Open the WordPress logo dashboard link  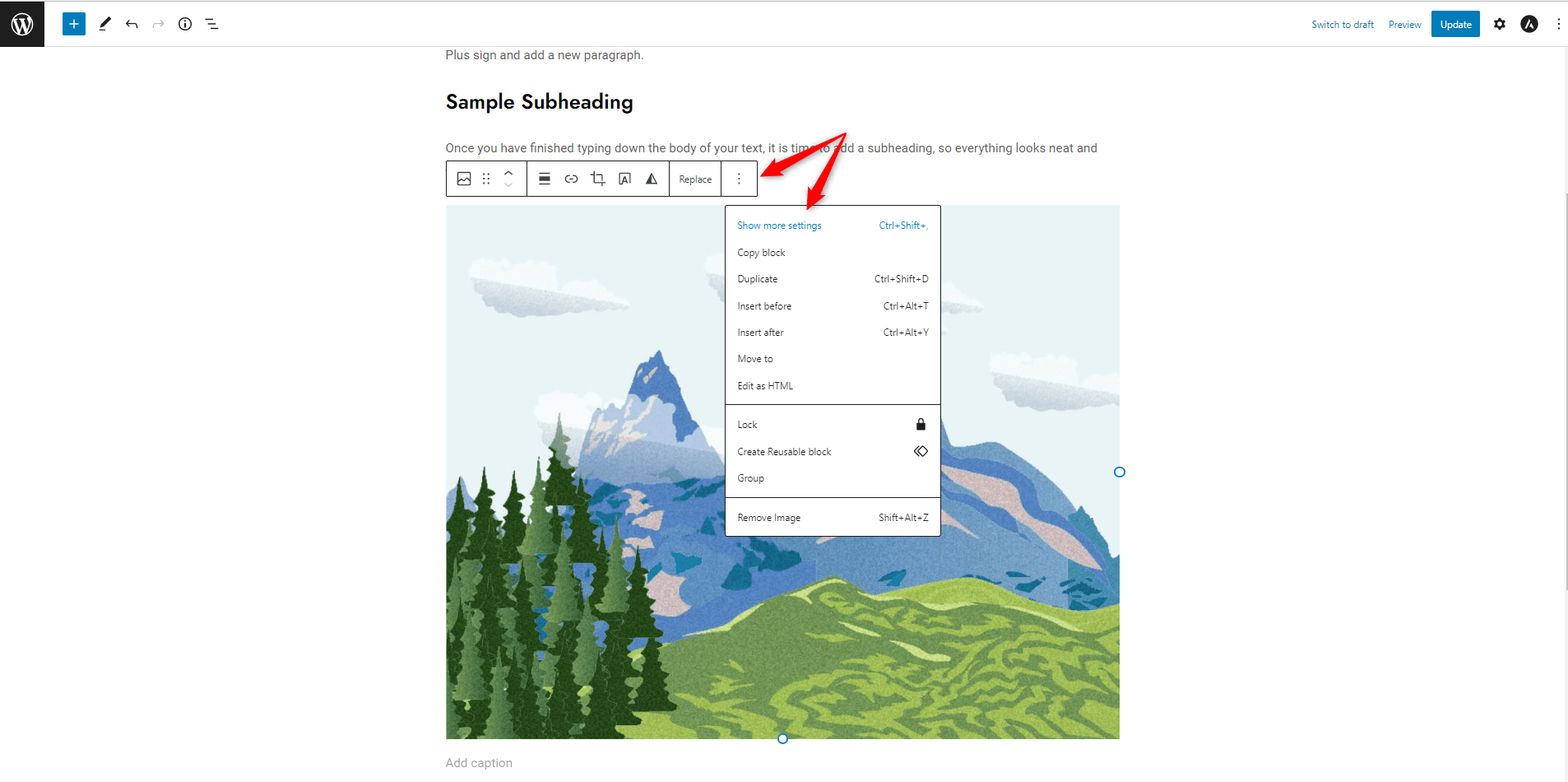point(22,24)
